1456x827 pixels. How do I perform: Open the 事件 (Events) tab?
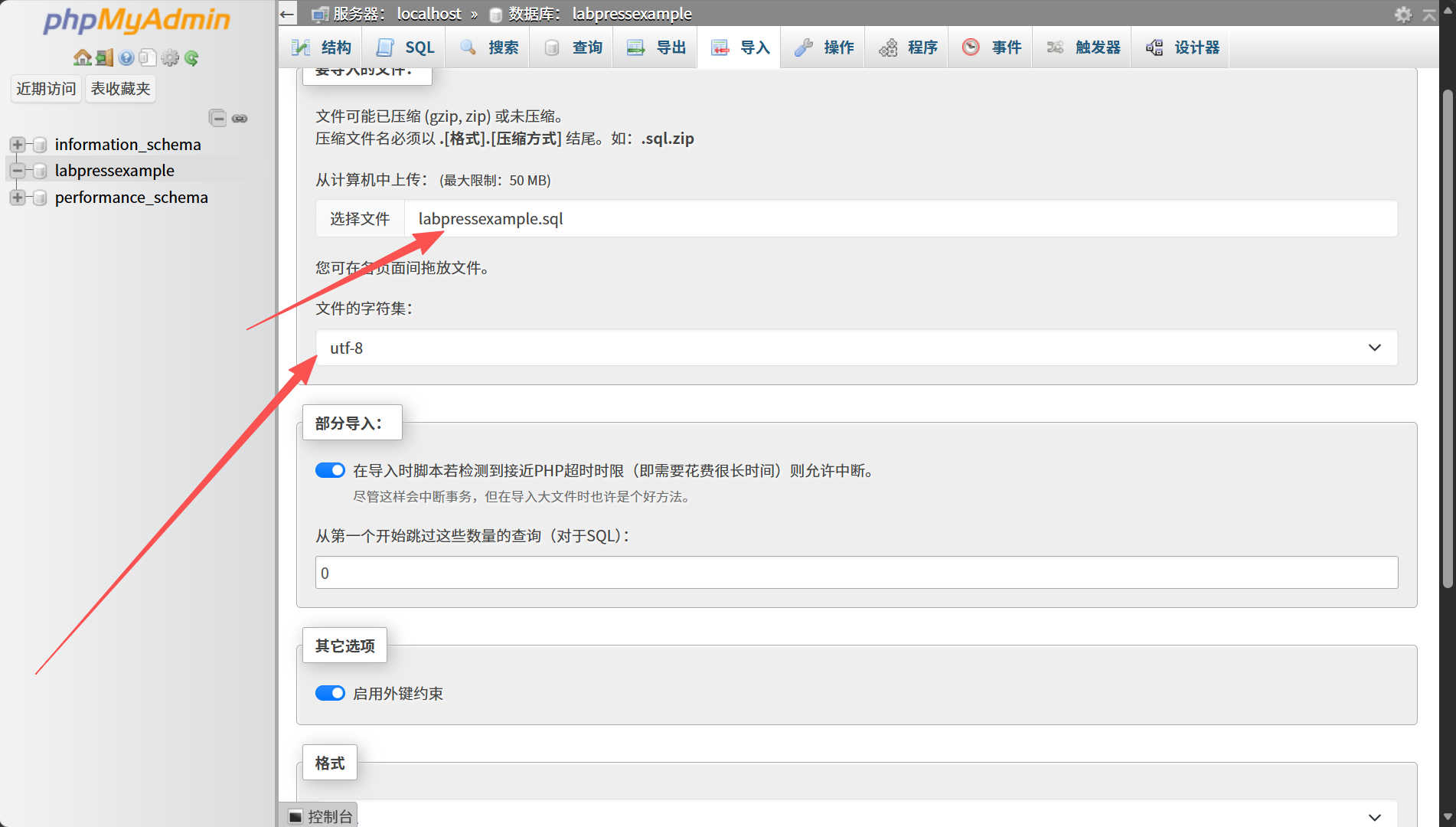pyautogui.click(x=991, y=47)
